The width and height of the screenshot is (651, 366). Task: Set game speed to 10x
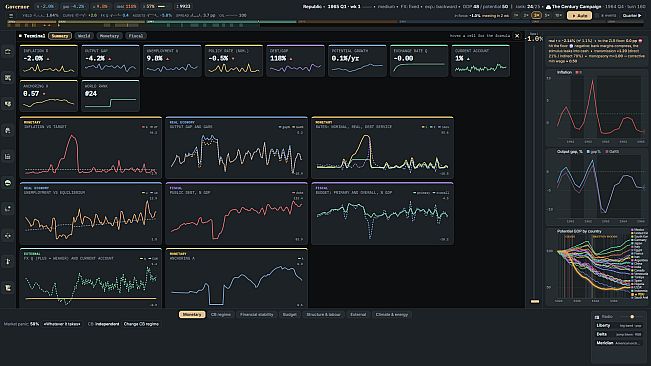(x=558, y=15)
